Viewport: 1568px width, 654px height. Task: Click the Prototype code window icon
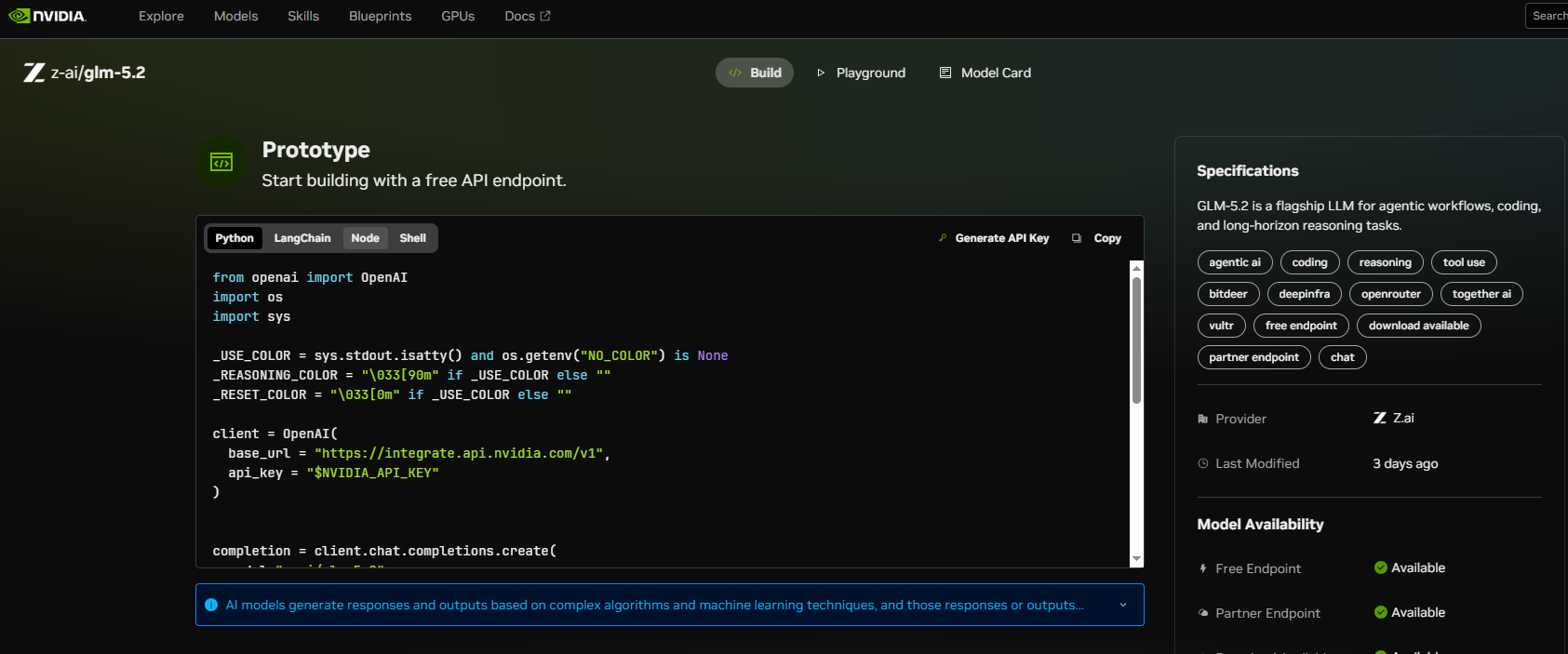pos(221,163)
